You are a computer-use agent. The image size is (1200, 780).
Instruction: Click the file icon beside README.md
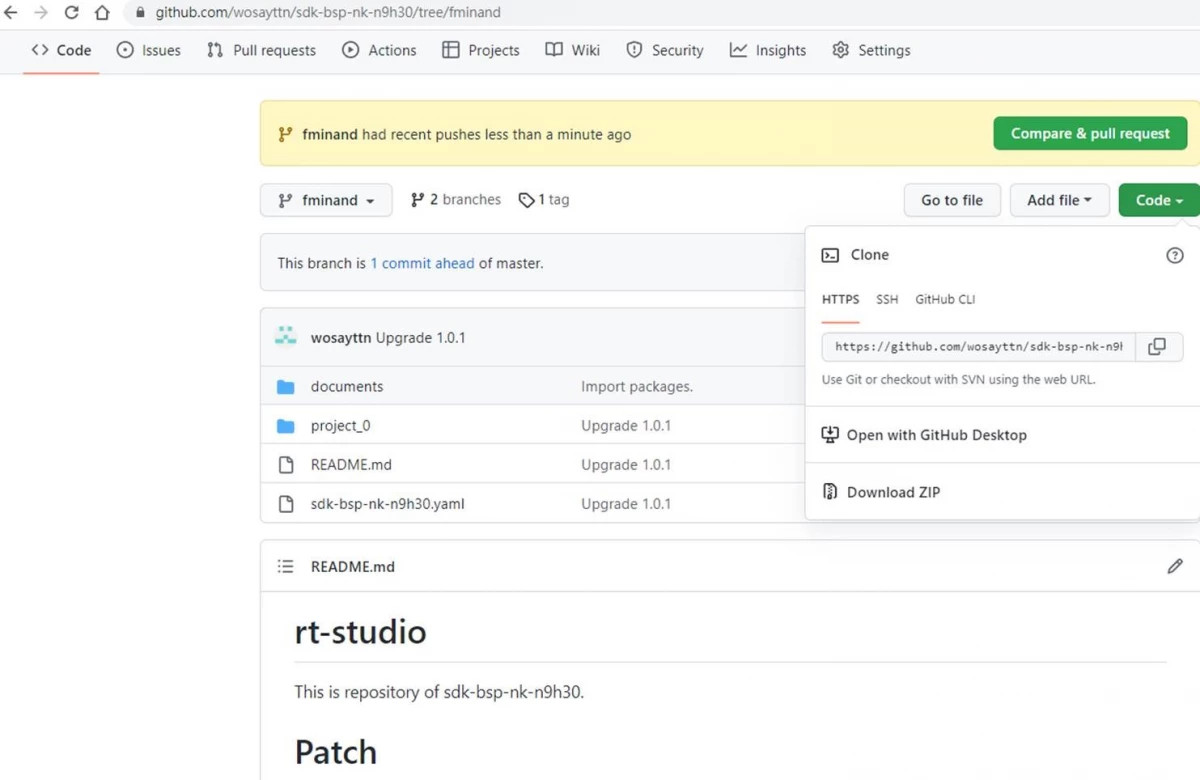point(286,464)
